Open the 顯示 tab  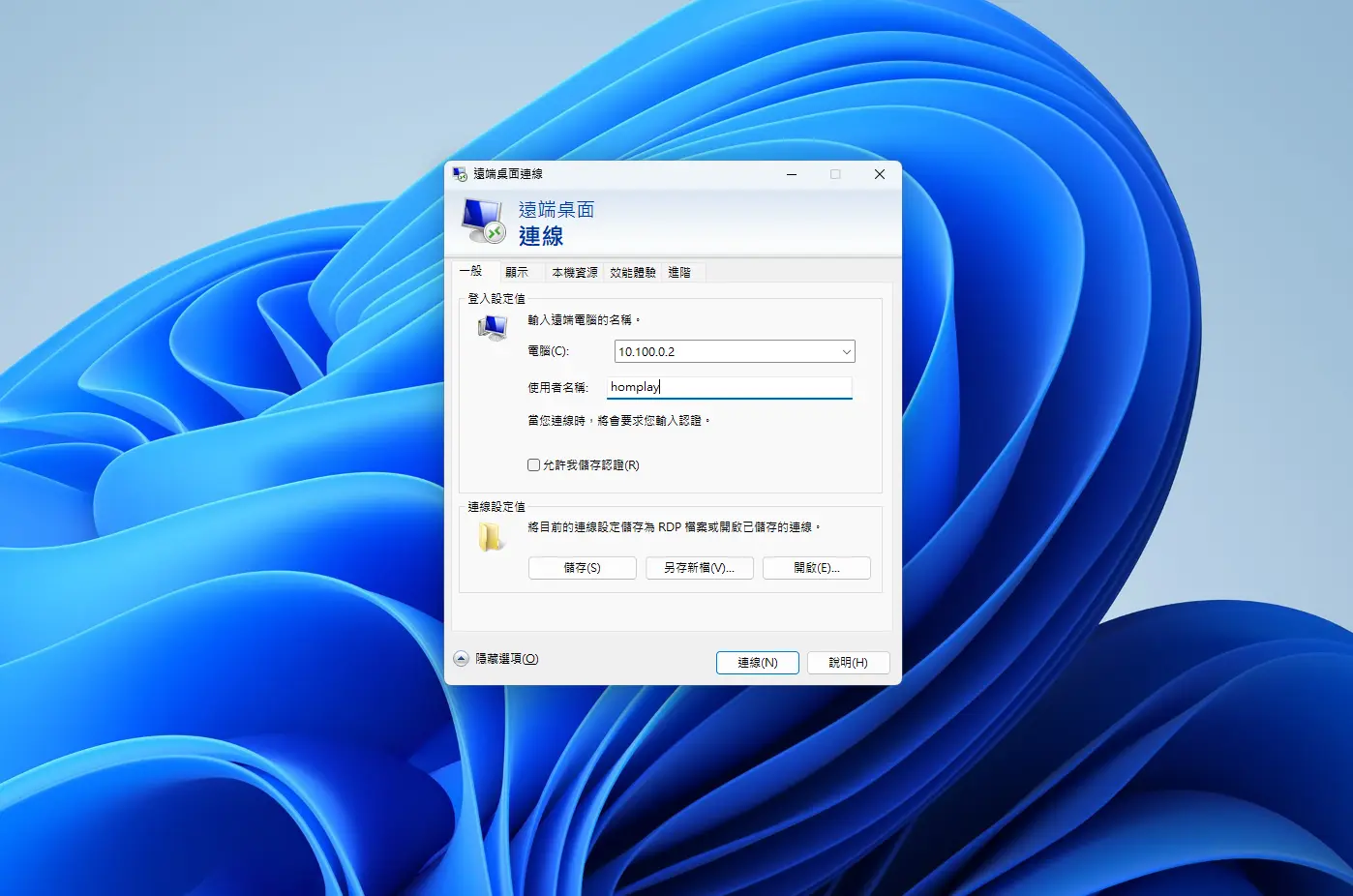pos(517,273)
